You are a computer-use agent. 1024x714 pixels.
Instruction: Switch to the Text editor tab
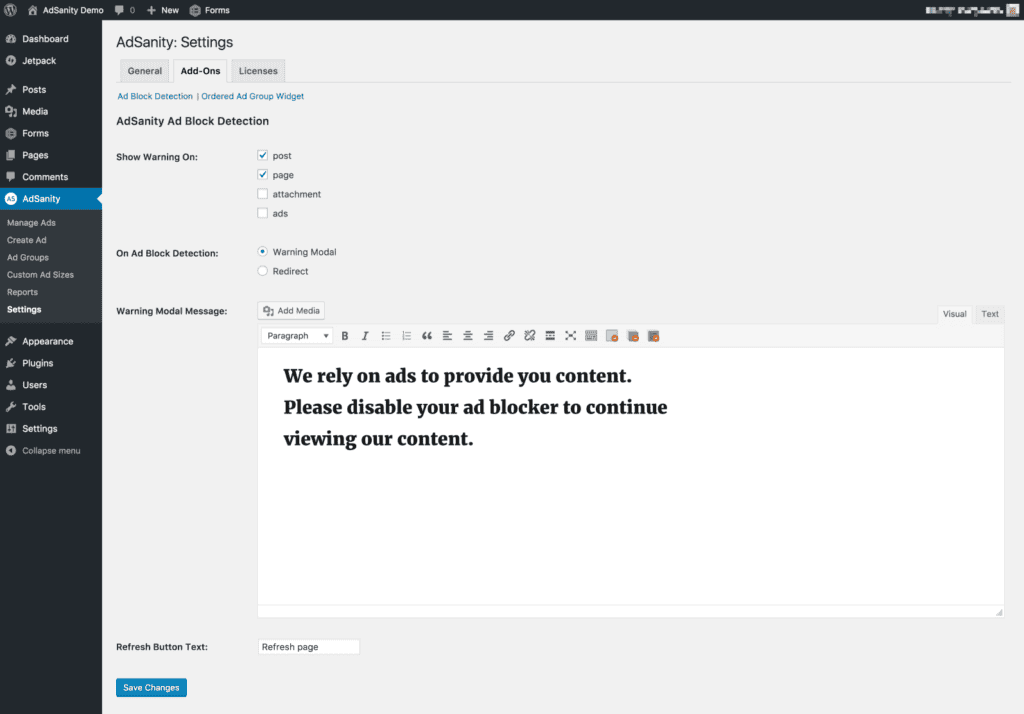click(x=988, y=313)
